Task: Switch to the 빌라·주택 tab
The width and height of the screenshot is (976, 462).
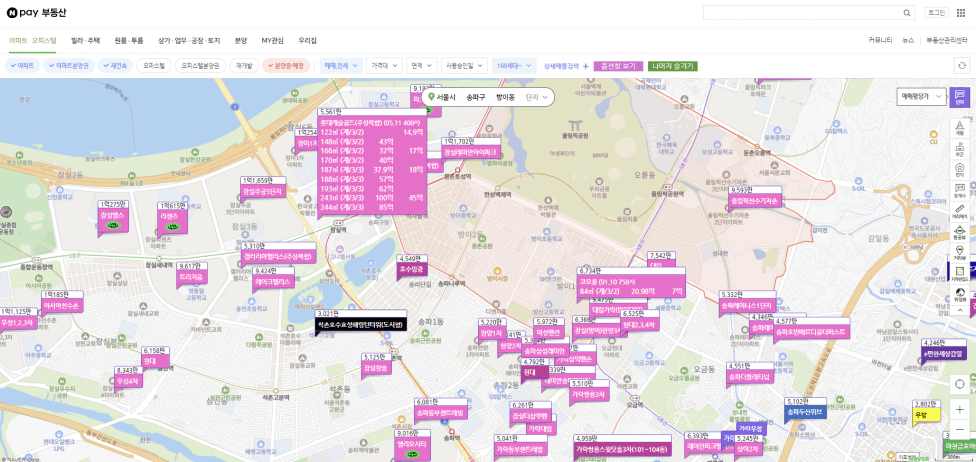Action: click(x=85, y=40)
